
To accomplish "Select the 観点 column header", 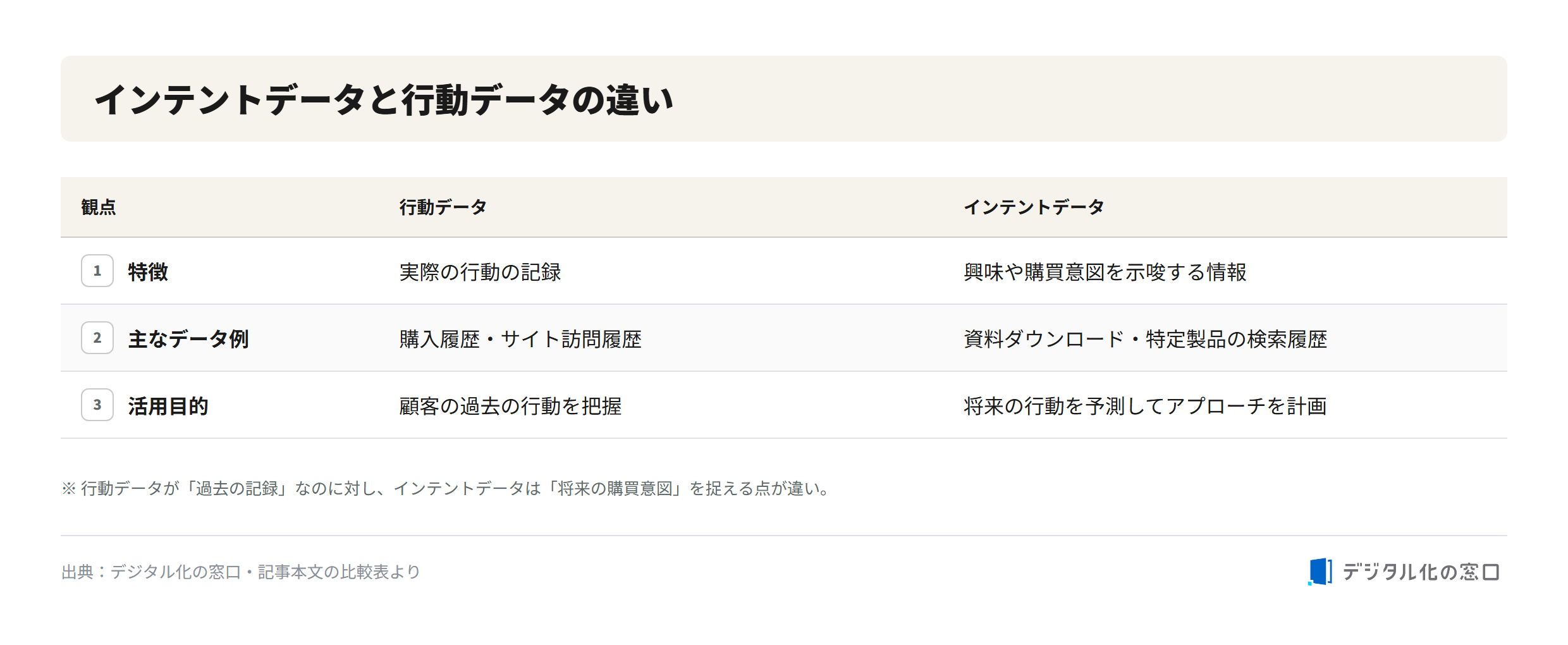I will click(x=99, y=207).
